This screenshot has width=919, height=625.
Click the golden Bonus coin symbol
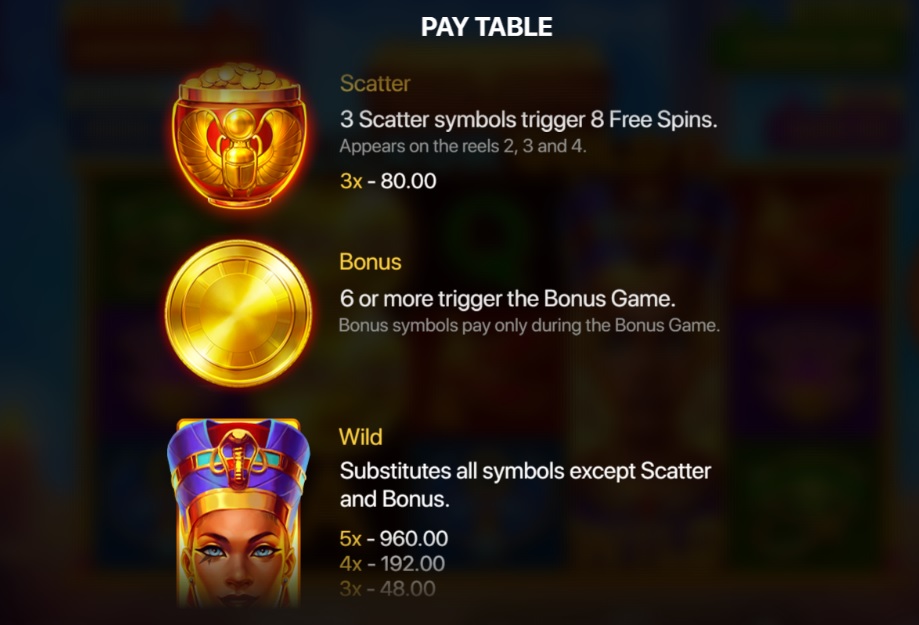(239, 313)
